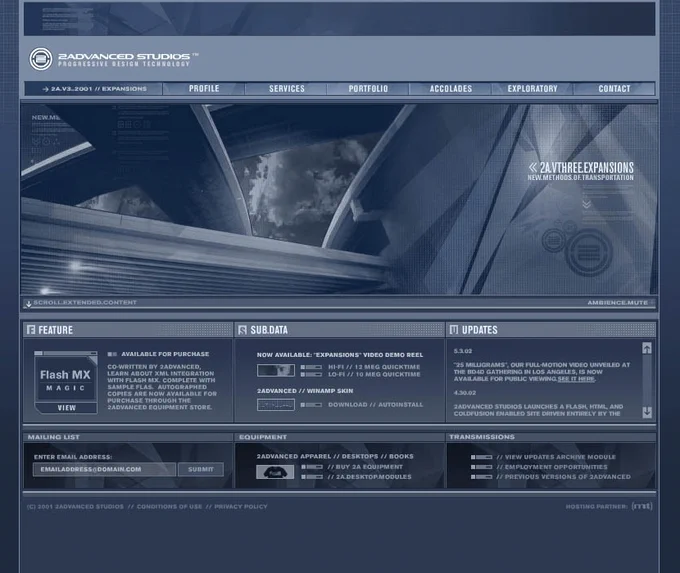Open the Contact menu item
680x573 pixels.
pyautogui.click(x=614, y=88)
